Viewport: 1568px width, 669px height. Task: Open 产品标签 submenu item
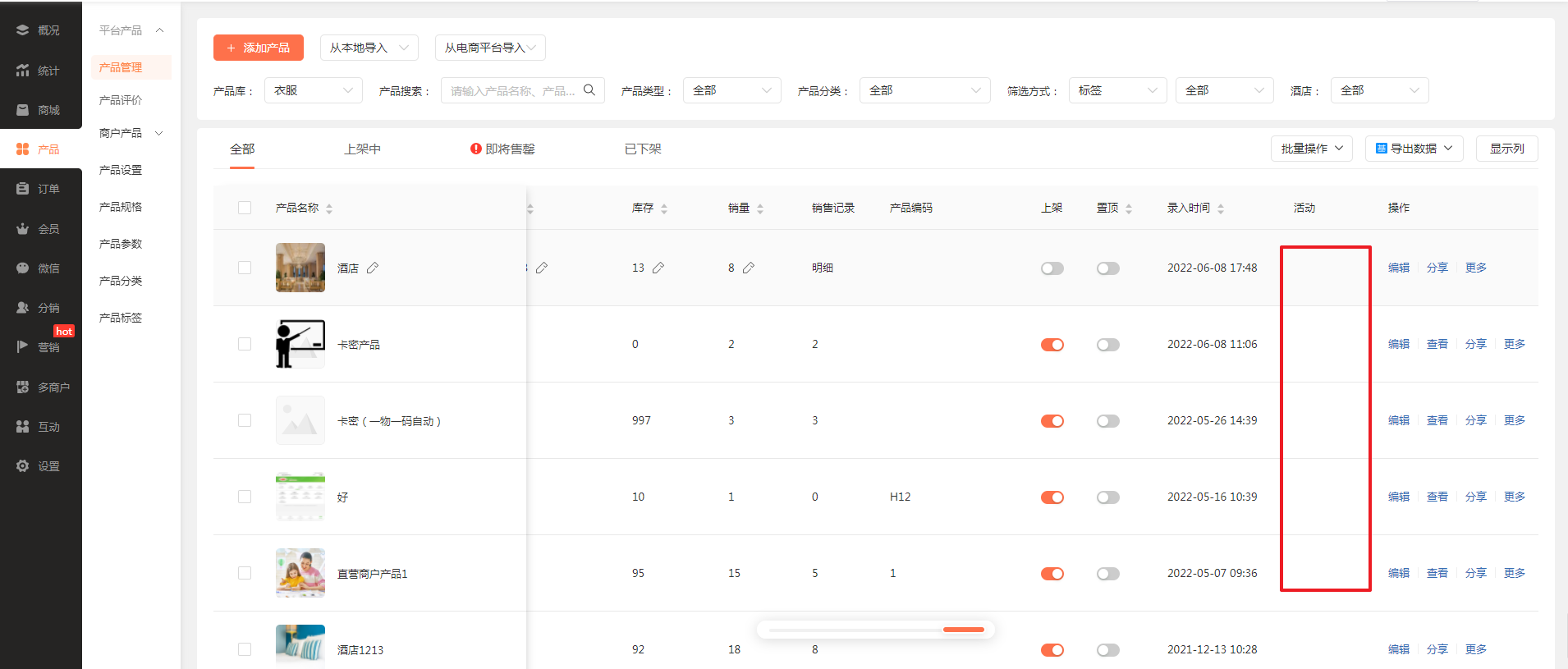coord(121,318)
